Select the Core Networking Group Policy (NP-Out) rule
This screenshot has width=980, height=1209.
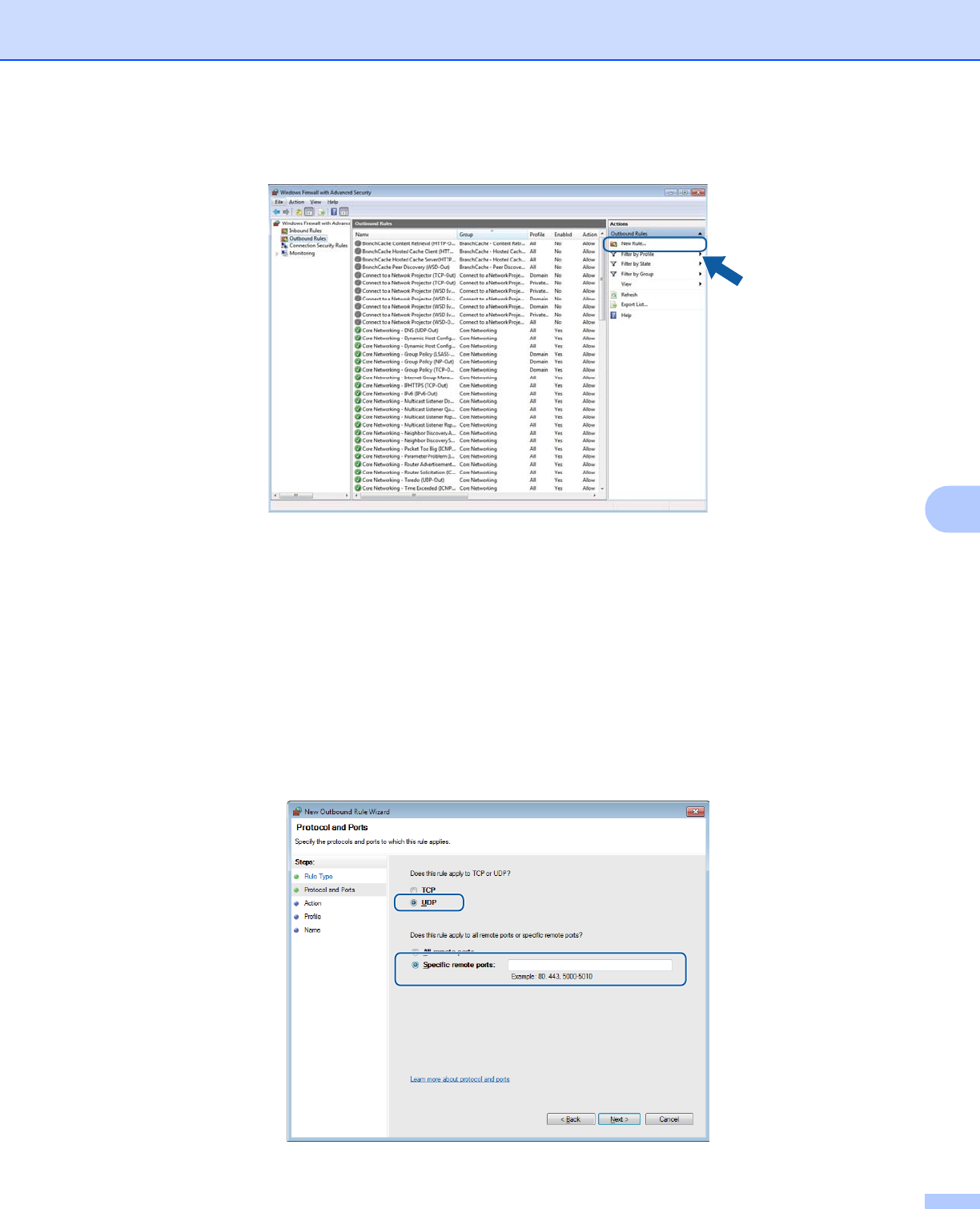[476, 362]
